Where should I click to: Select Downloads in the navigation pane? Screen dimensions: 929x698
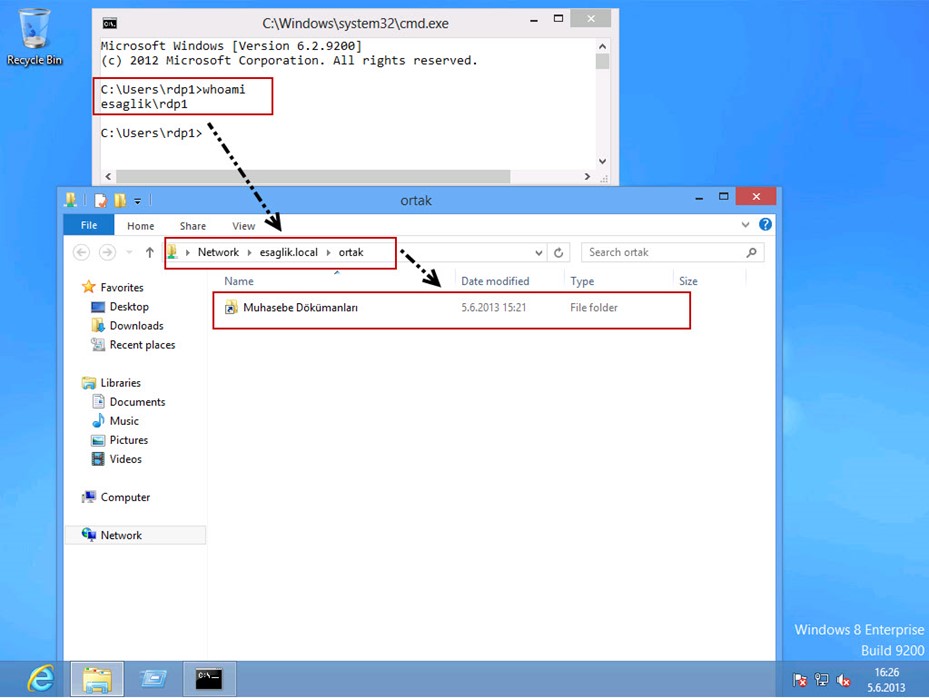[x=136, y=326]
